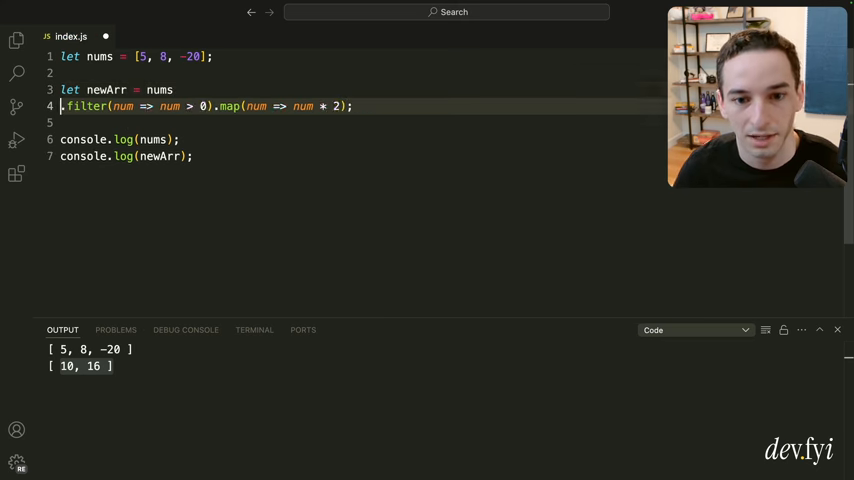Screen dimensions: 854x480
Task: Click 'console.log(nums);' on line 6
Action: (x=119, y=140)
